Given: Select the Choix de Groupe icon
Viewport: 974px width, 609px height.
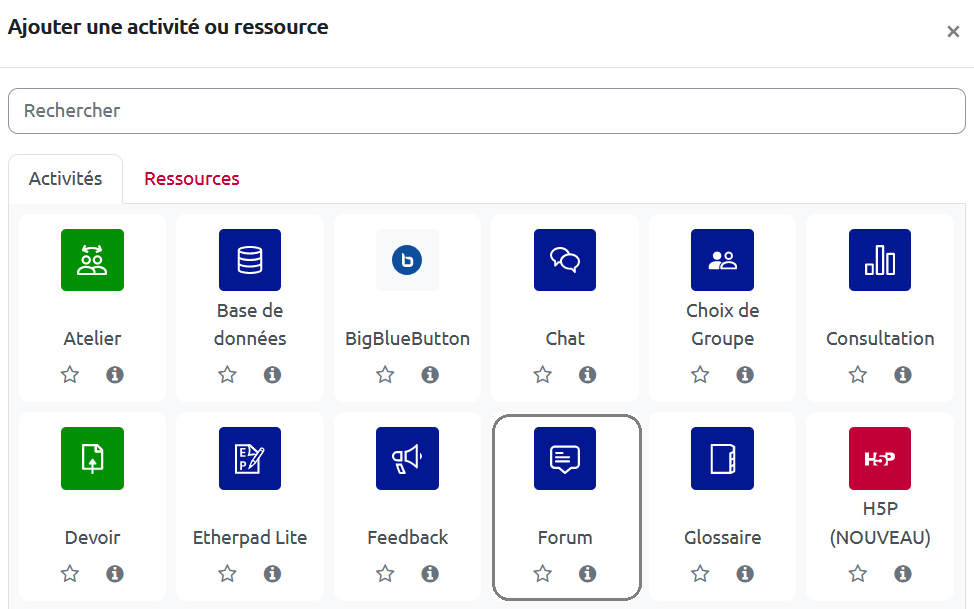Looking at the screenshot, I should tap(722, 260).
